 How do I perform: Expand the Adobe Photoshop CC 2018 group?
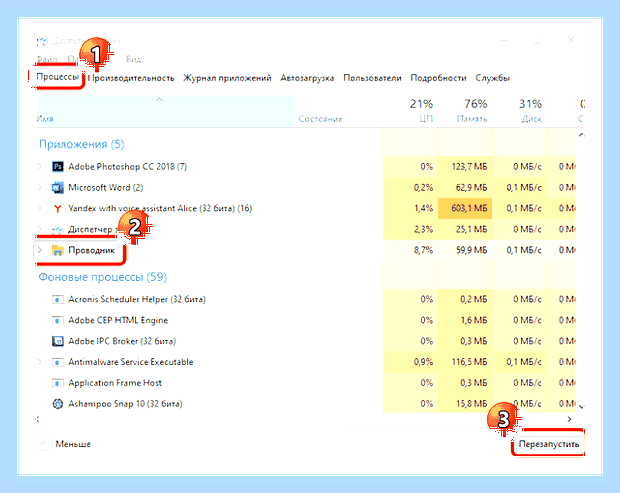(40, 166)
